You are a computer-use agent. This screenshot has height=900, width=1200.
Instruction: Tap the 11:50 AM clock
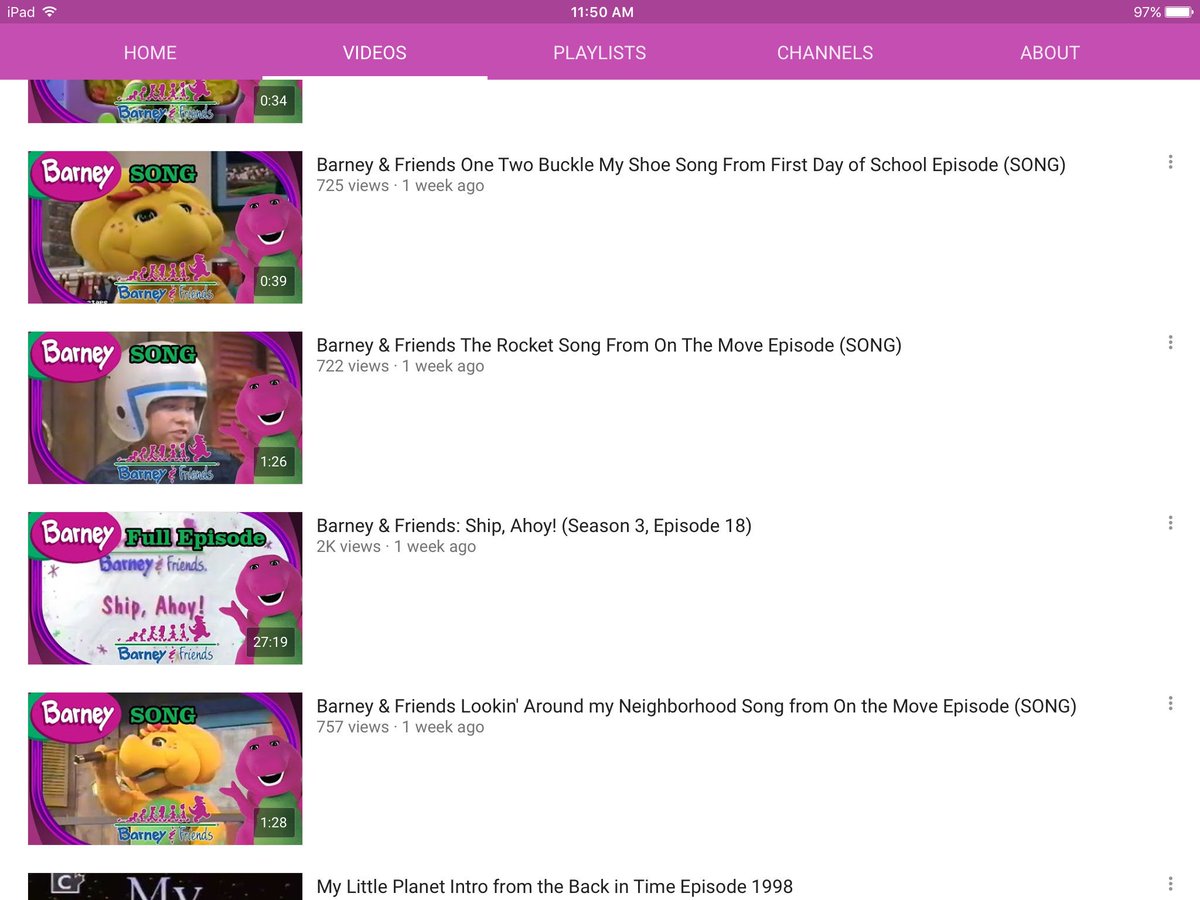pos(602,12)
